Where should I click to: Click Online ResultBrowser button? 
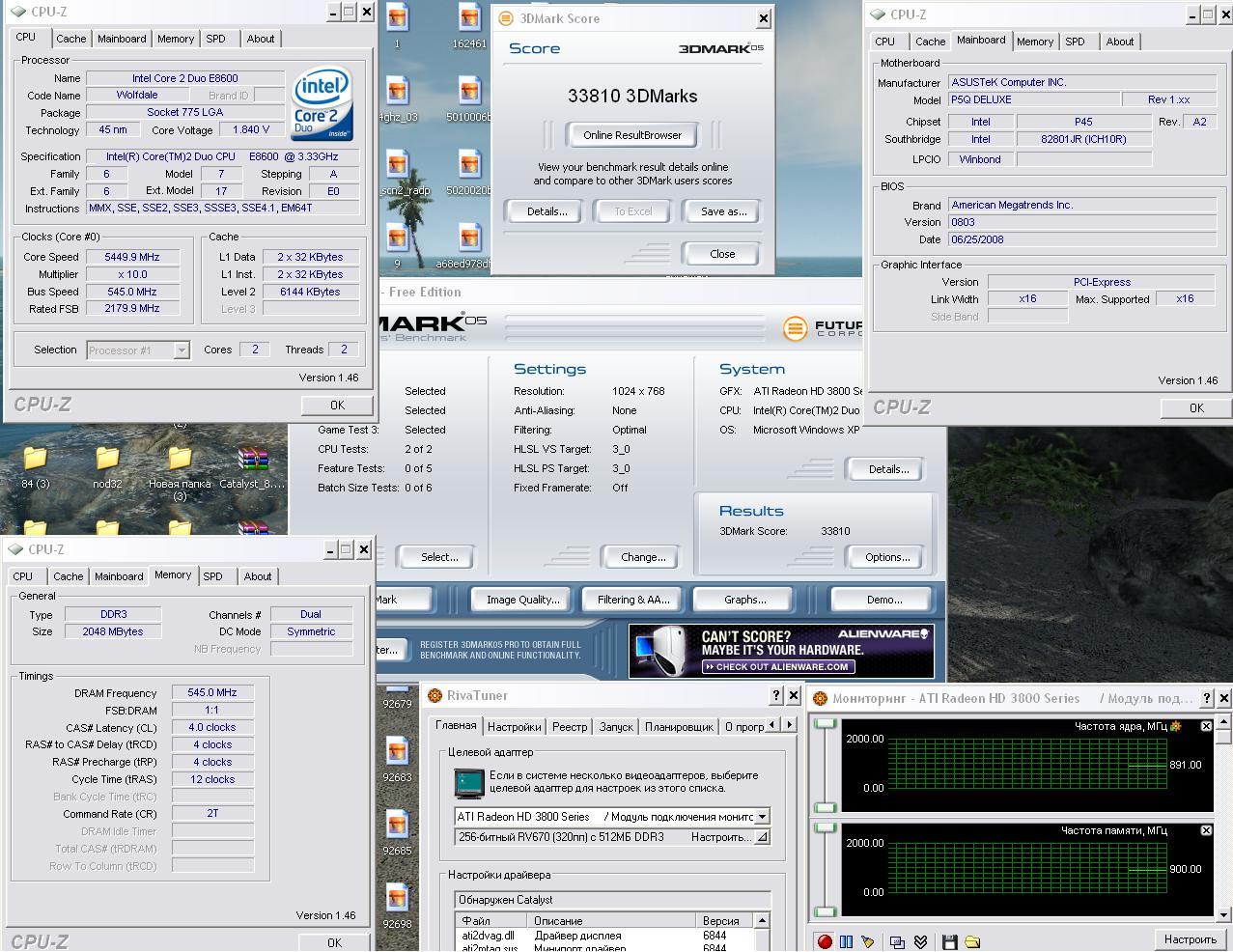[632, 135]
